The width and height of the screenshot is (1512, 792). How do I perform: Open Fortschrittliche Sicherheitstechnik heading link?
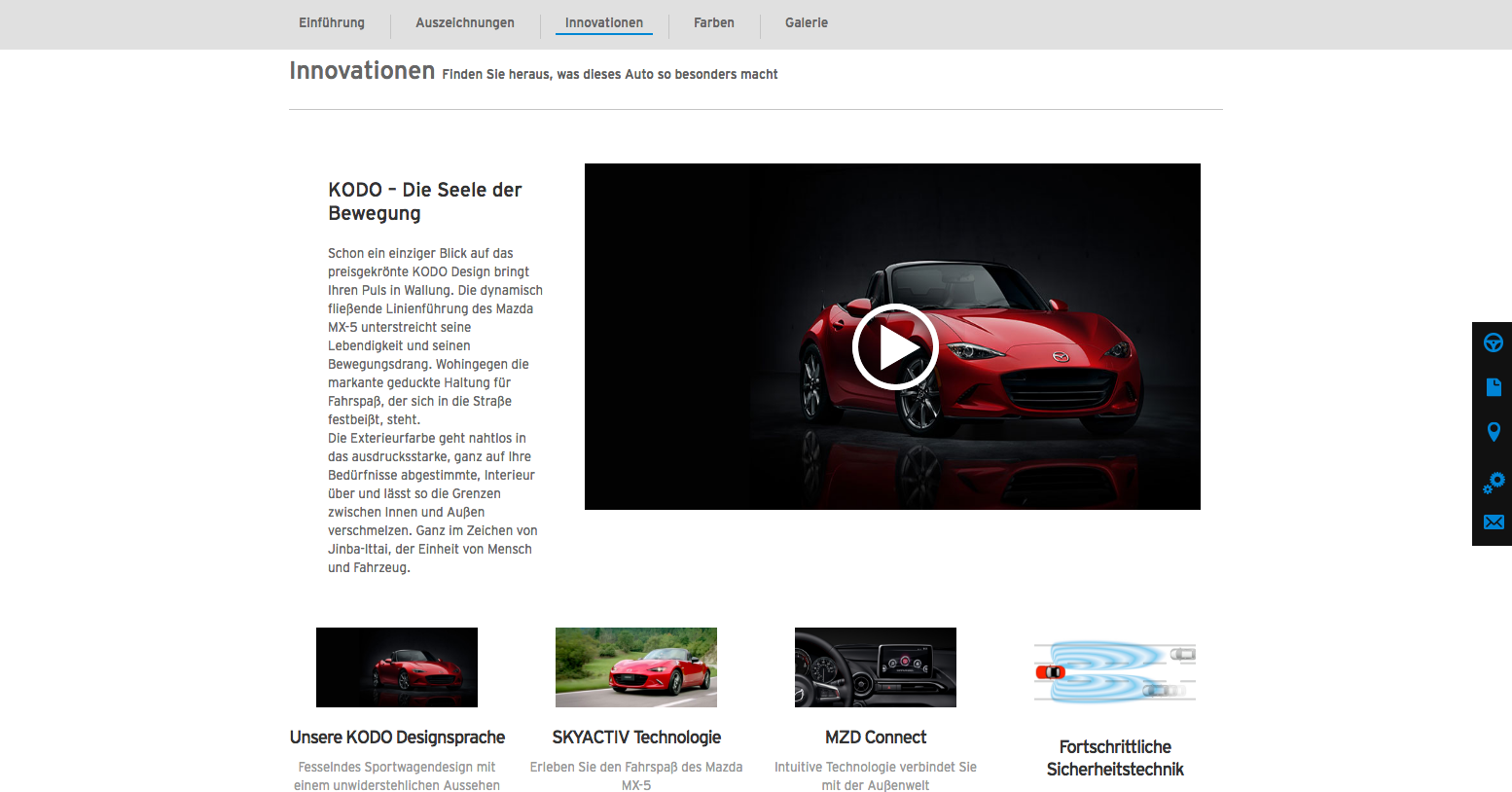[x=1115, y=758]
